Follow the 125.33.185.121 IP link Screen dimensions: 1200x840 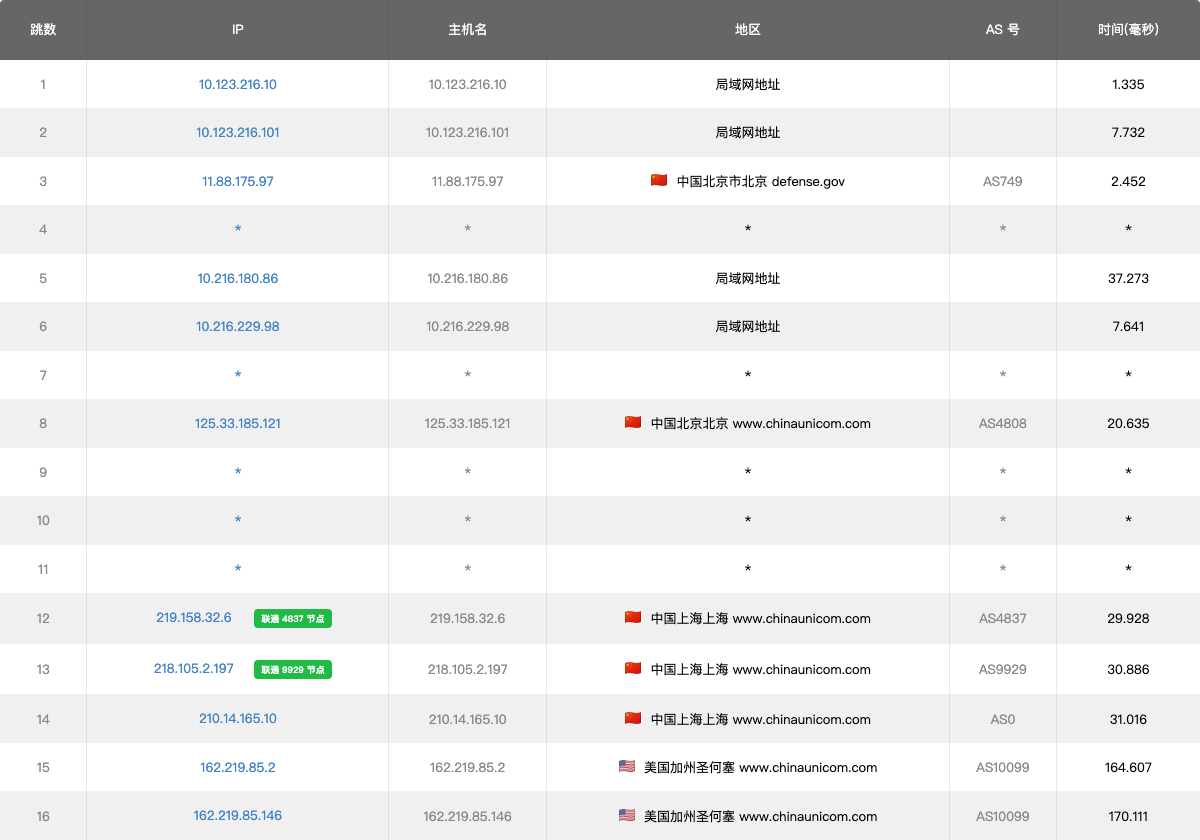[237, 424]
